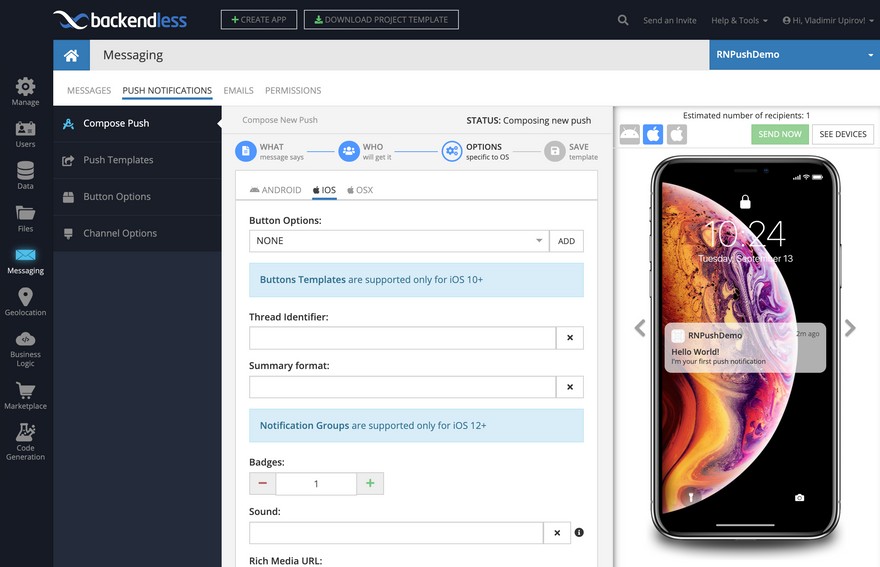Click the Home icon in the header
This screenshot has height=567, width=880.
(x=71, y=56)
